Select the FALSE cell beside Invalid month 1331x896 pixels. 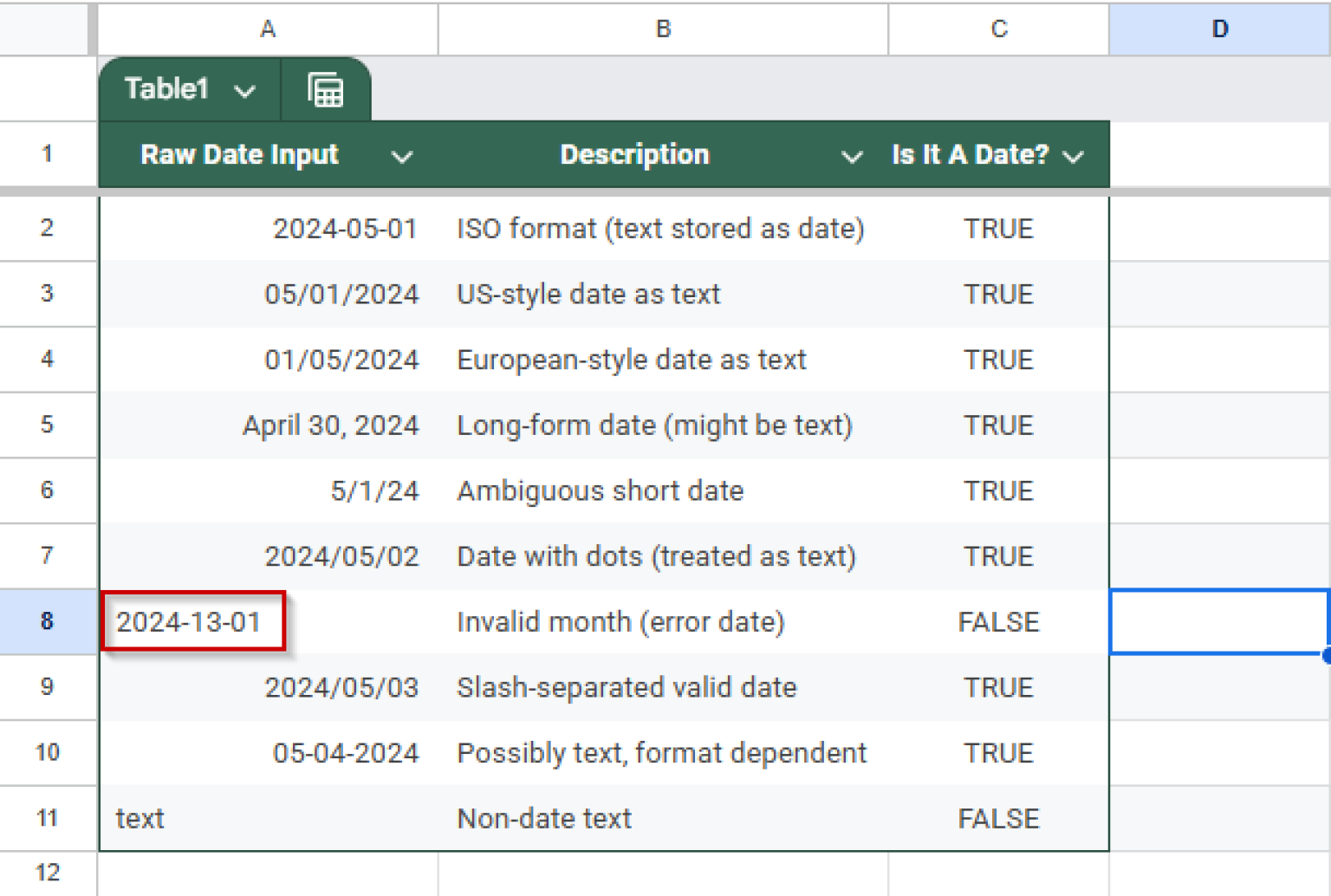pyautogui.click(x=998, y=621)
